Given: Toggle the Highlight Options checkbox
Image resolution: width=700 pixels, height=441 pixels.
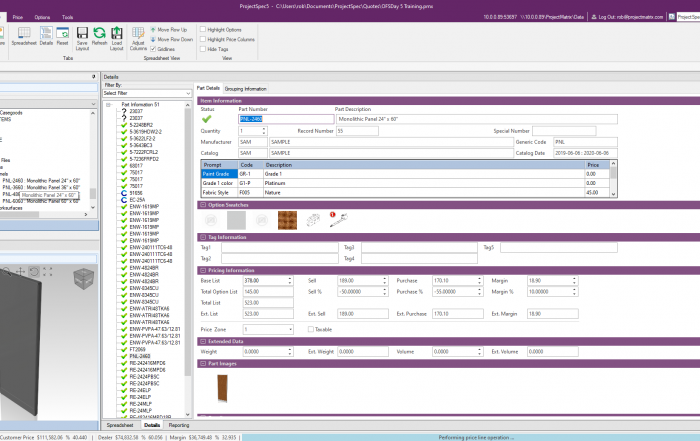Looking at the screenshot, I should tap(203, 29).
